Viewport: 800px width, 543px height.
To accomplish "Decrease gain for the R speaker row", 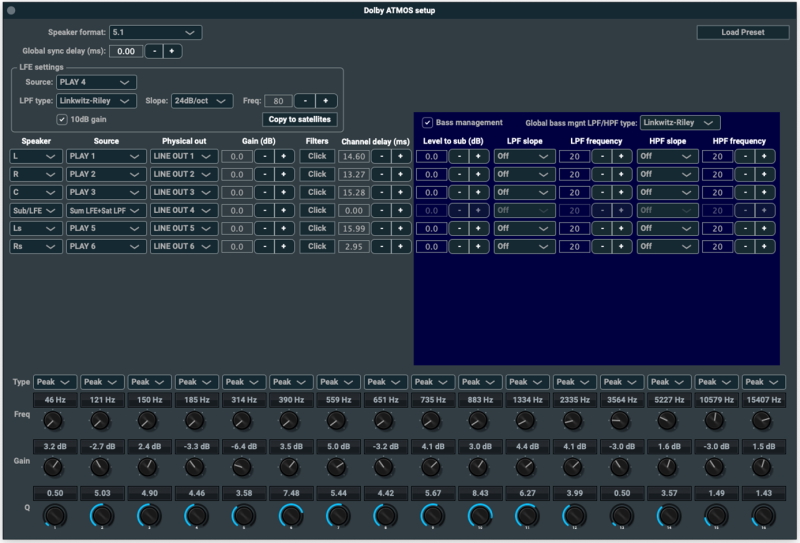I will (264, 174).
